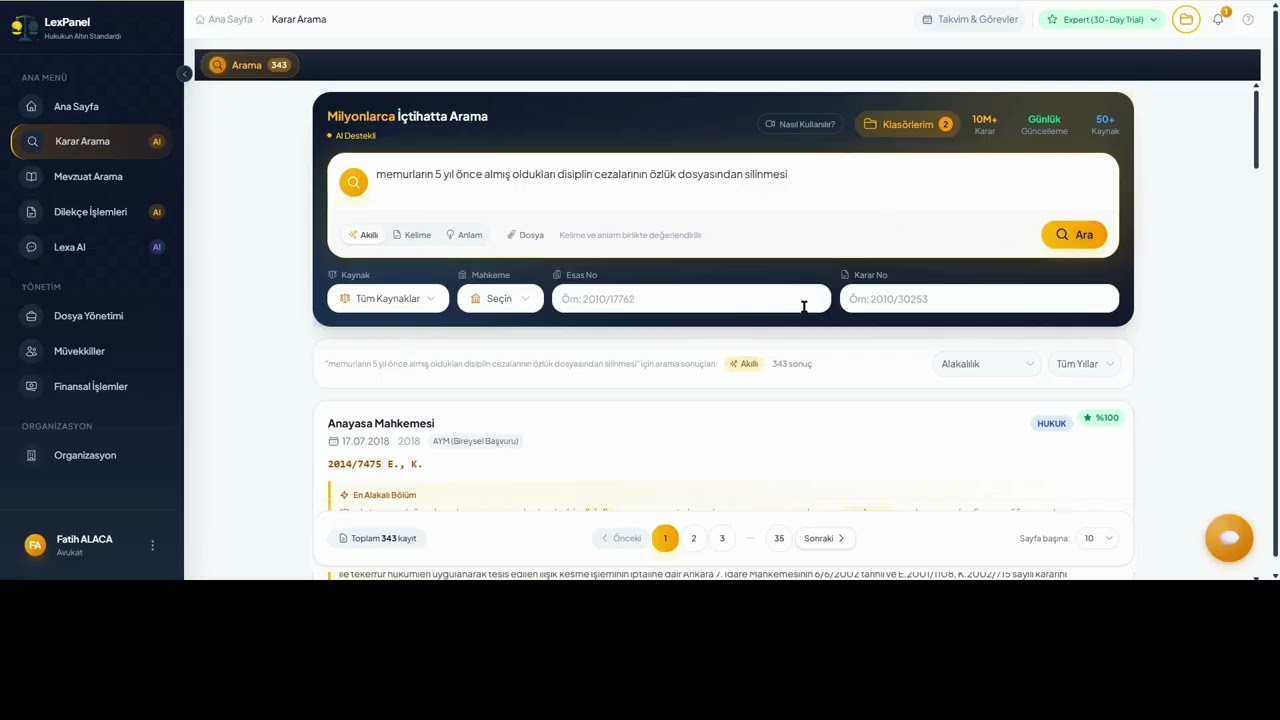
Task: Click Mevzuat Arama book icon
Action: pos(32,176)
